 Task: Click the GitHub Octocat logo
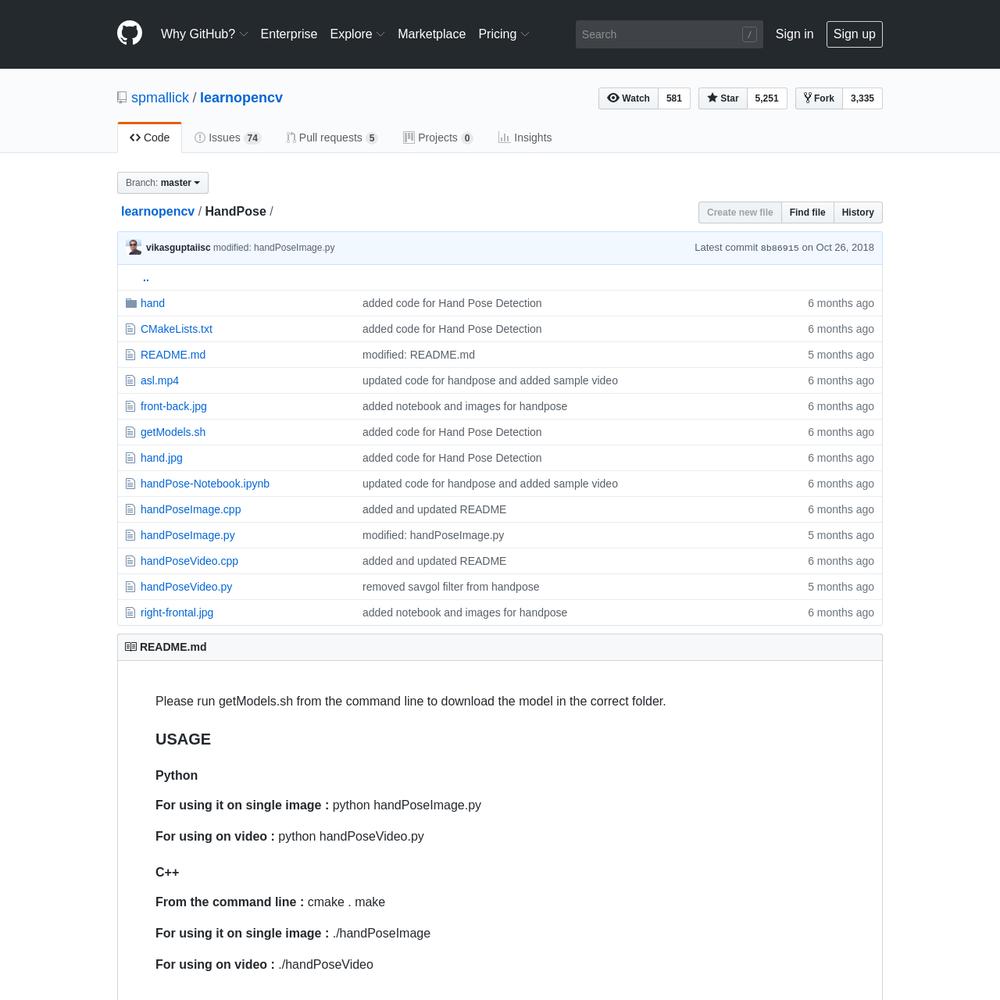pos(129,34)
